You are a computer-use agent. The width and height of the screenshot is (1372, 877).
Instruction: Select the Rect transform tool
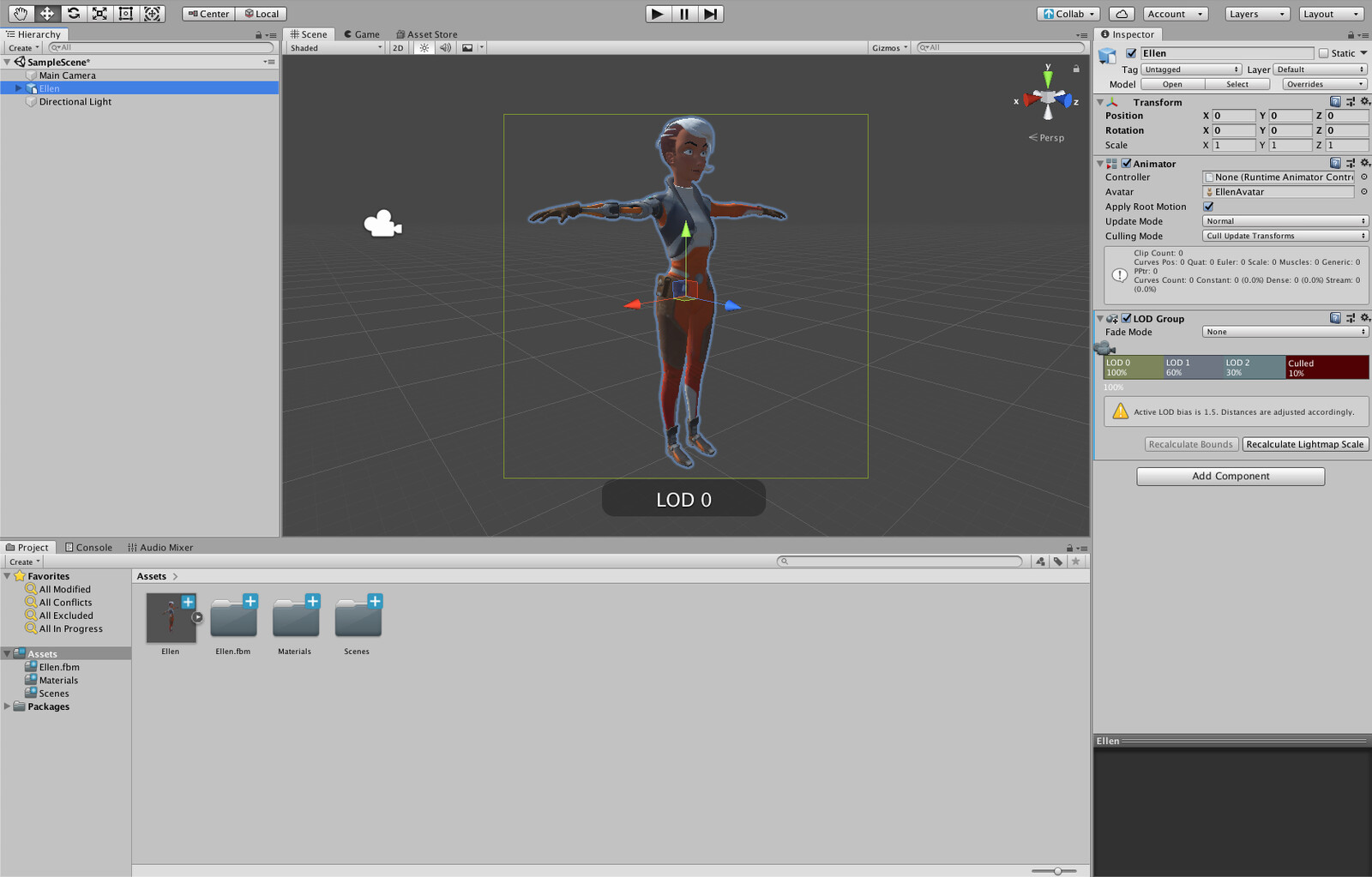coord(126,14)
